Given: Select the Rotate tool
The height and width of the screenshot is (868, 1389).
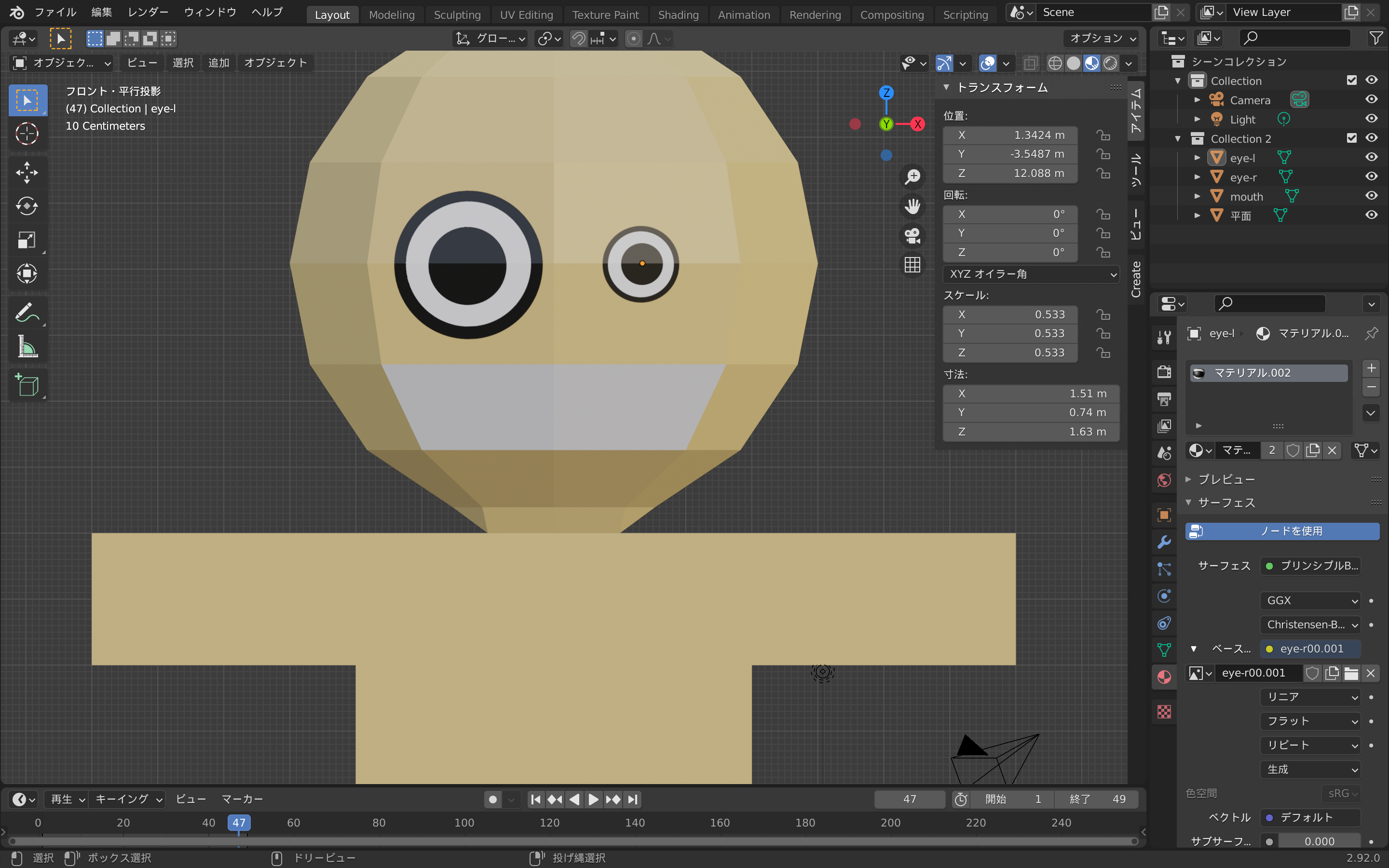Looking at the screenshot, I should pos(27,206).
